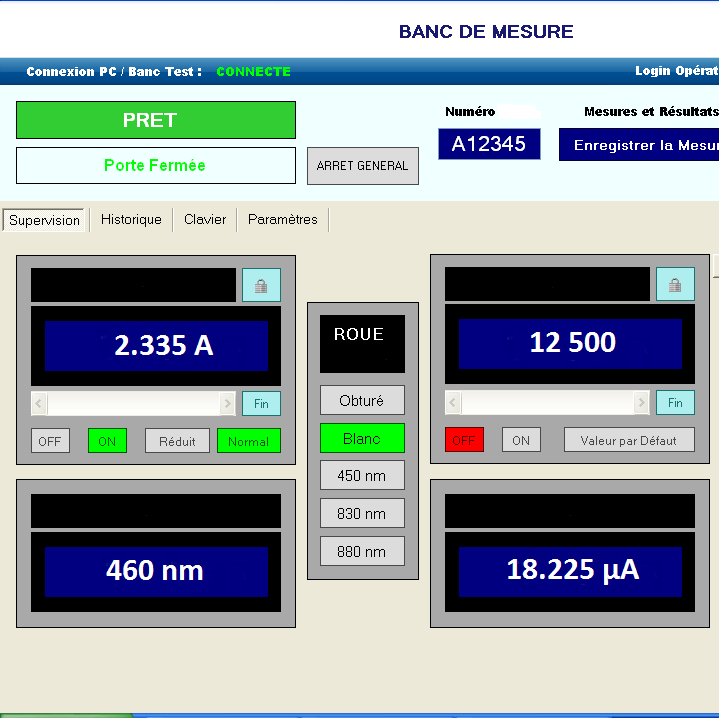Open the Historique tab
Viewport: 719px width, 719px height.
tap(131, 220)
